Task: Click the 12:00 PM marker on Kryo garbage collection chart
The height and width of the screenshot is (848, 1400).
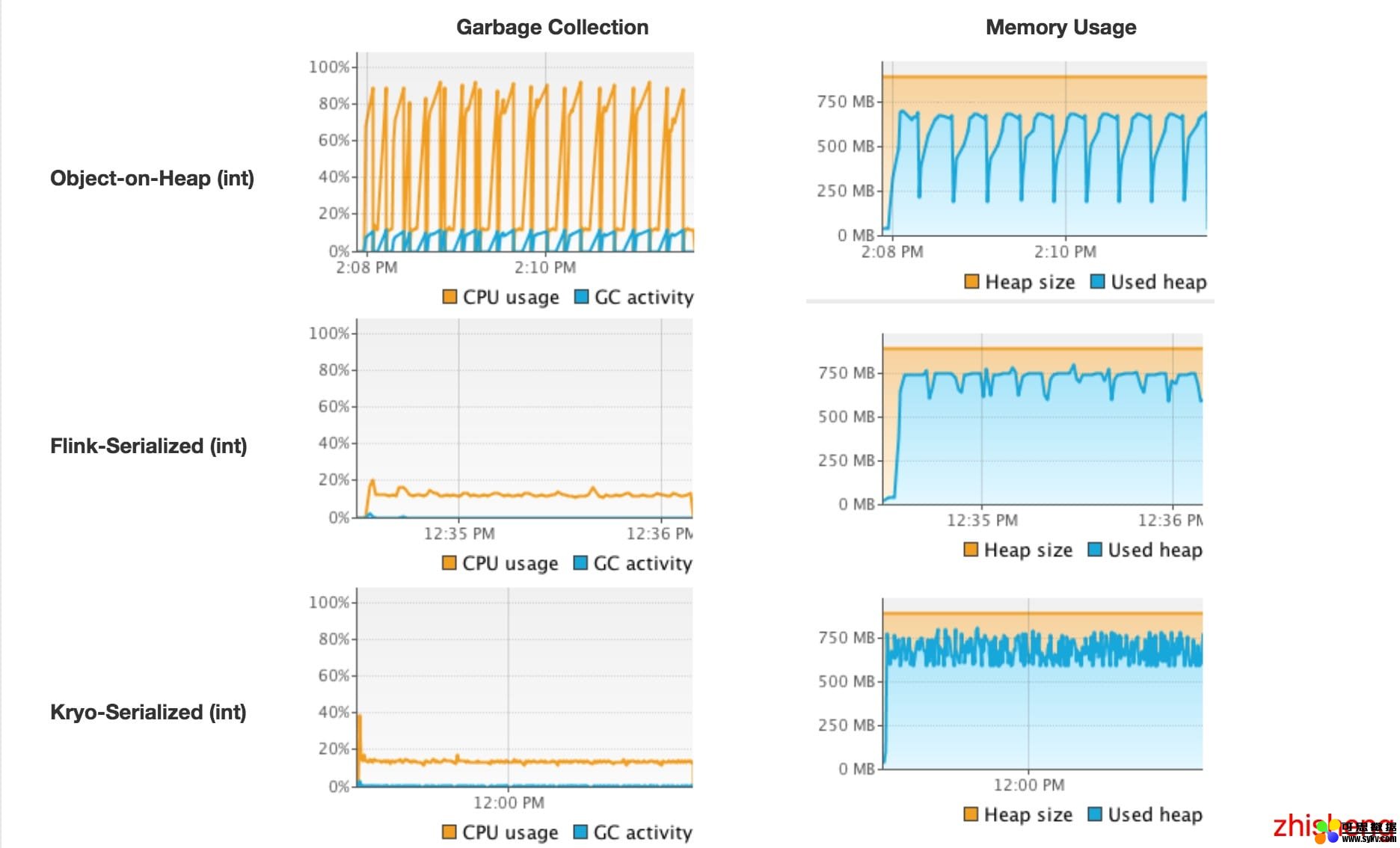Action: coord(509,802)
